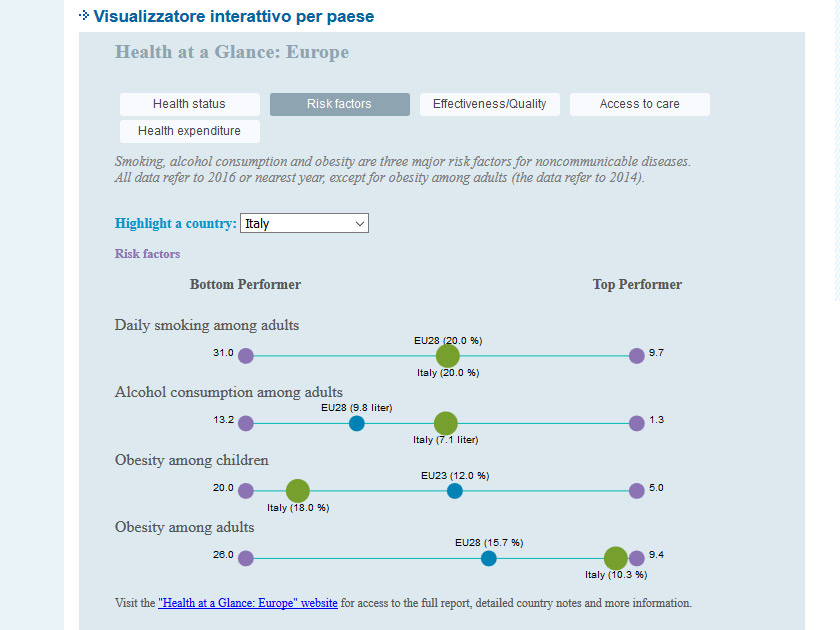Switch to Effectiveness/Quality tab
This screenshot has height=630, width=840.
point(490,104)
